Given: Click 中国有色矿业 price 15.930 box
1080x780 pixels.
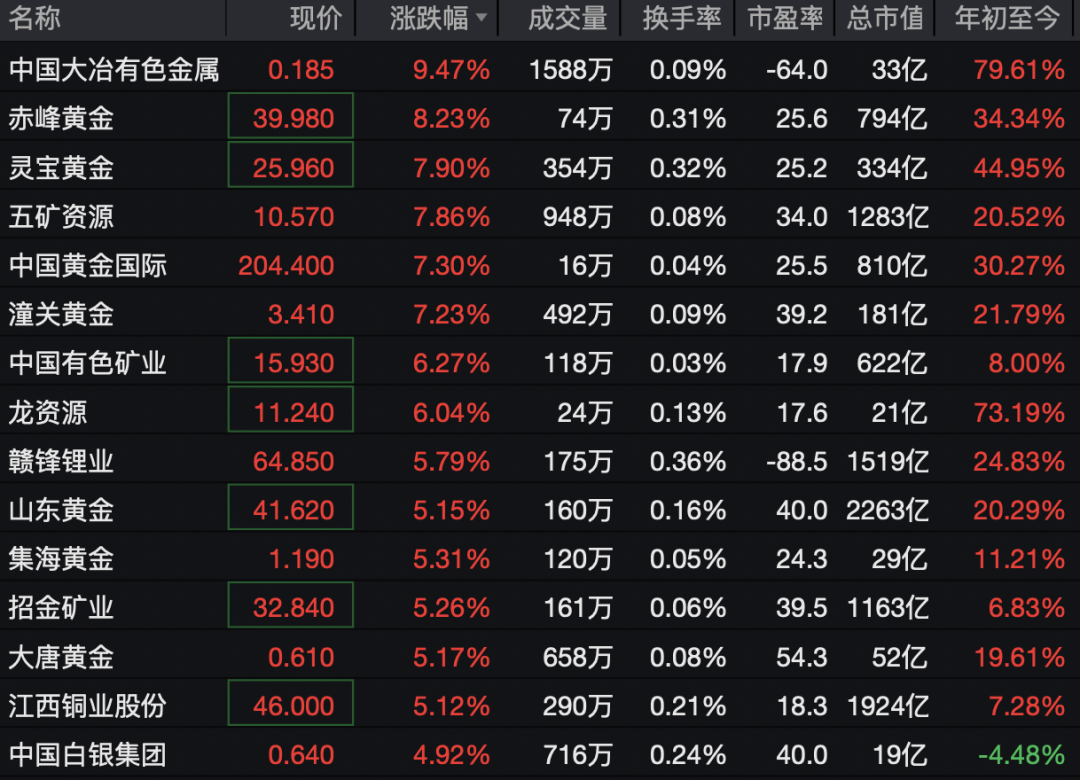Looking at the screenshot, I should (x=291, y=362).
